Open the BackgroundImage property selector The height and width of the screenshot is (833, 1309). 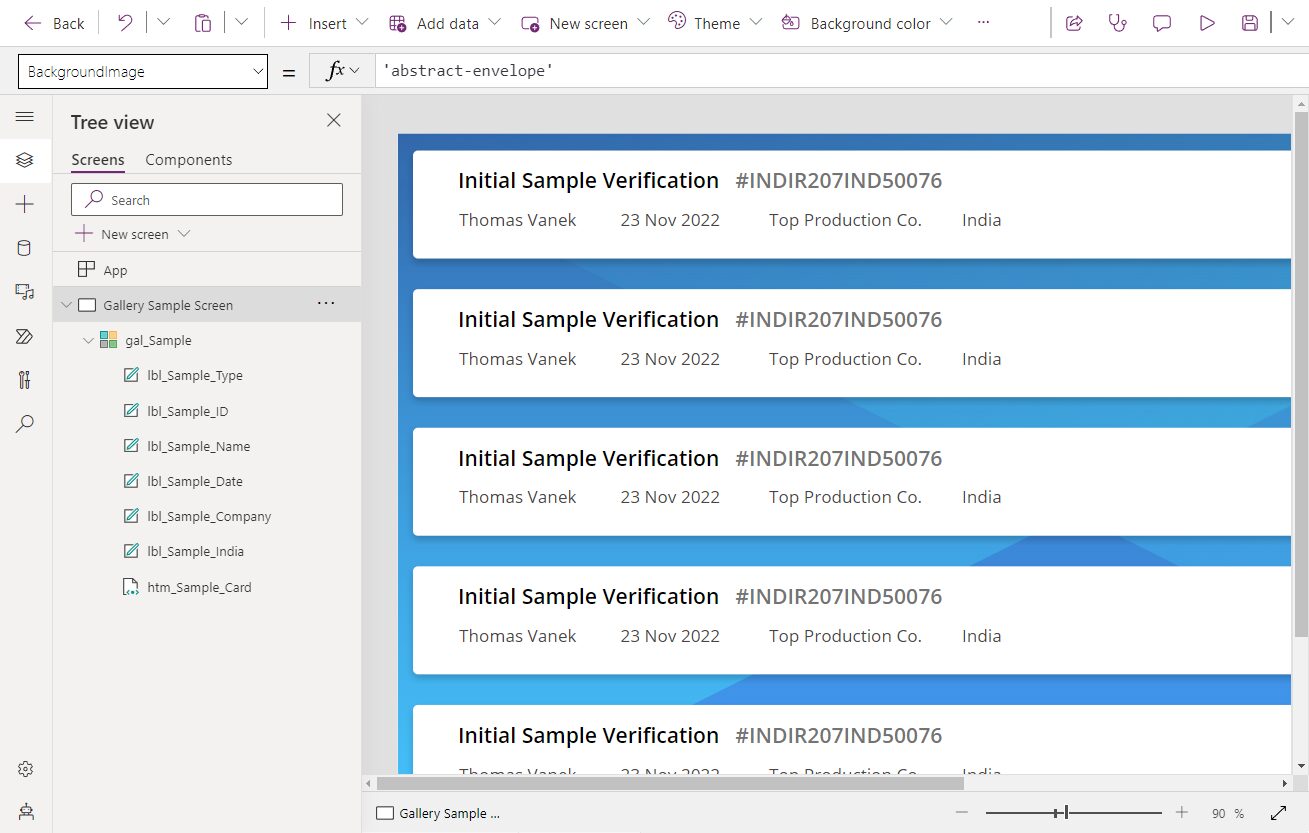click(143, 71)
